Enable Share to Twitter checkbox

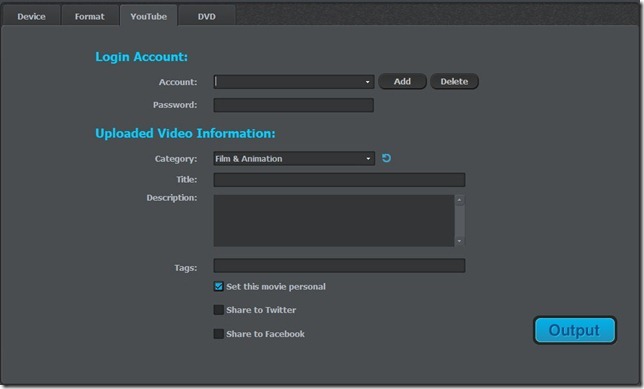218,310
